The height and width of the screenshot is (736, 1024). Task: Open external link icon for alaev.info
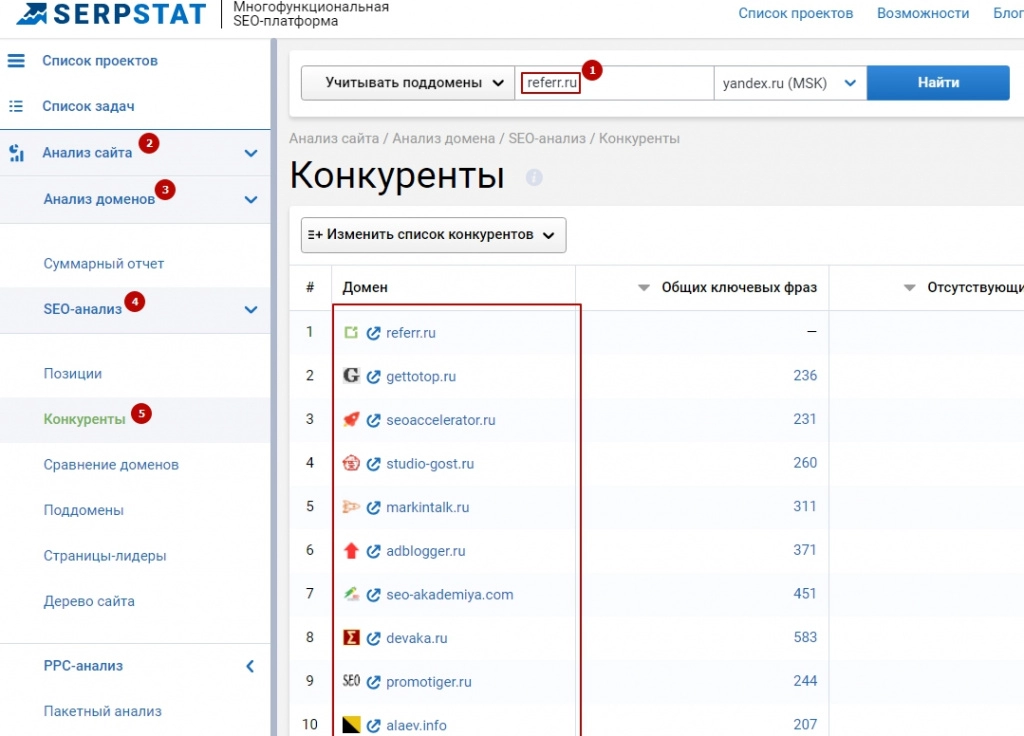coord(374,726)
